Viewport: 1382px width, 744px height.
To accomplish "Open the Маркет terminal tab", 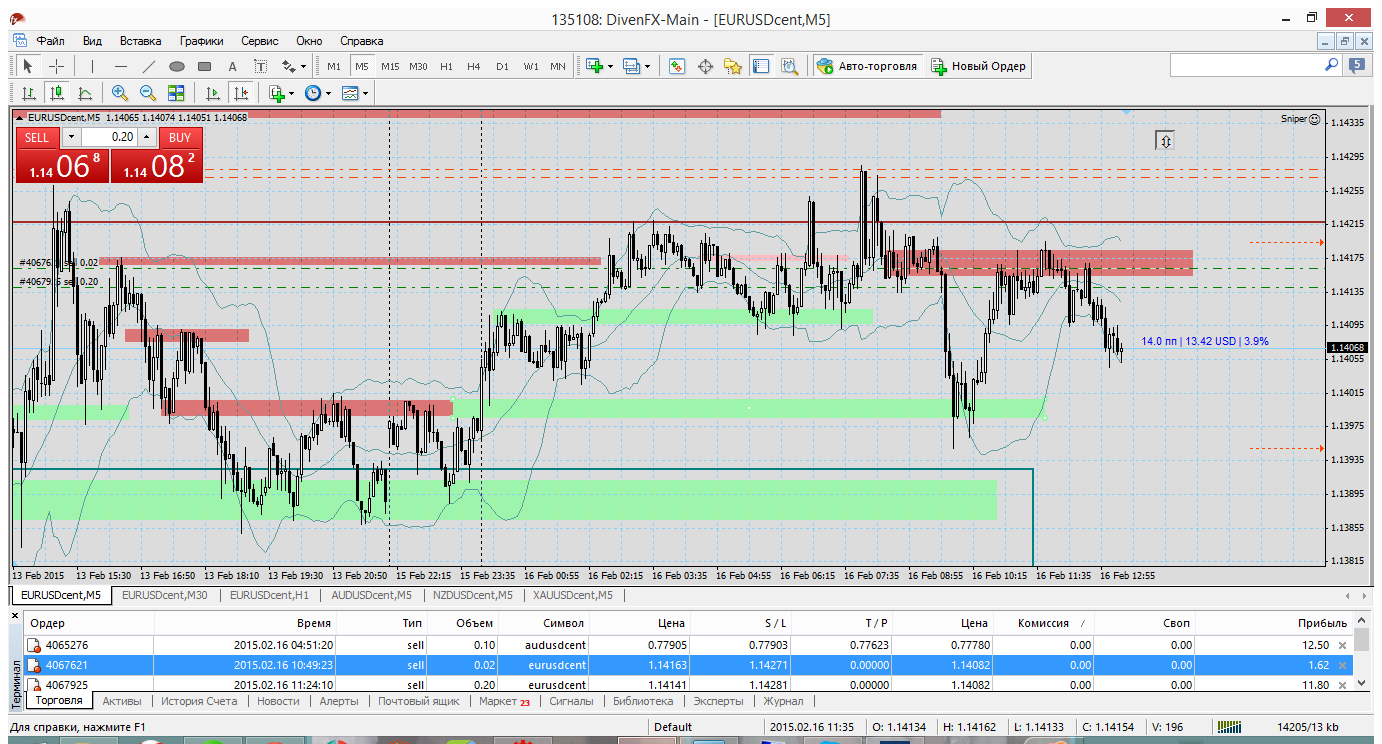I will pyautogui.click(x=503, y=701).
